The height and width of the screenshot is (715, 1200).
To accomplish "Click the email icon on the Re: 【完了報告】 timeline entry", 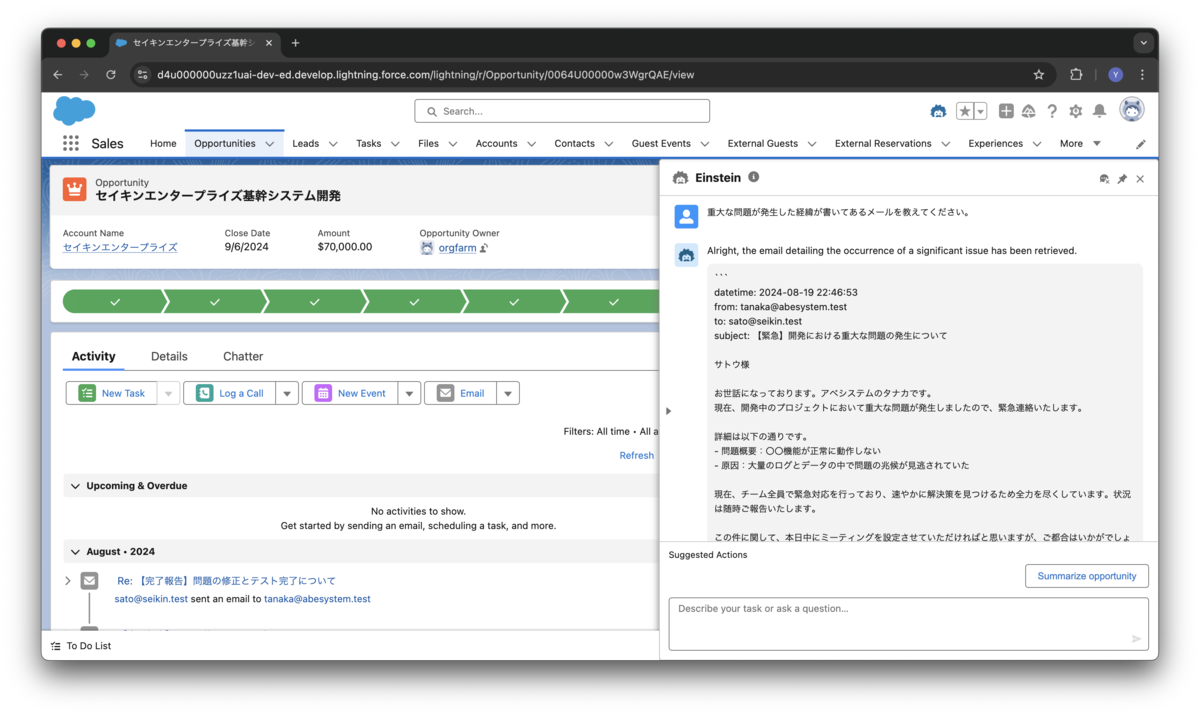I will [x=89, y=581].
